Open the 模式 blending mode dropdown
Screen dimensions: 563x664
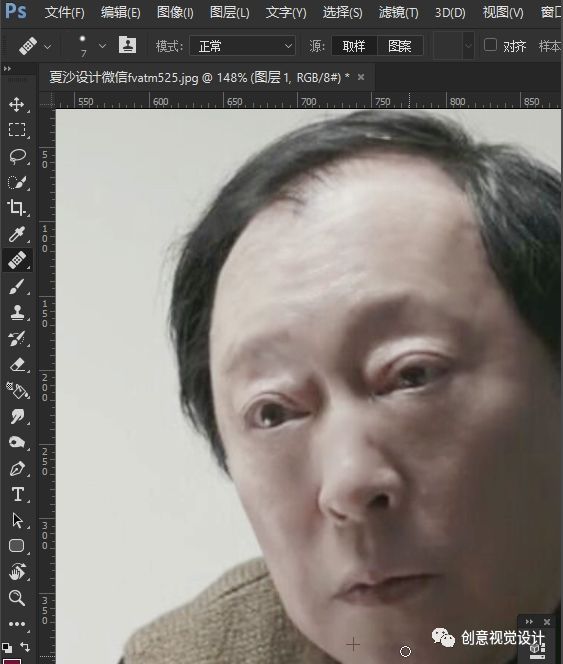(x=242, y=46)
